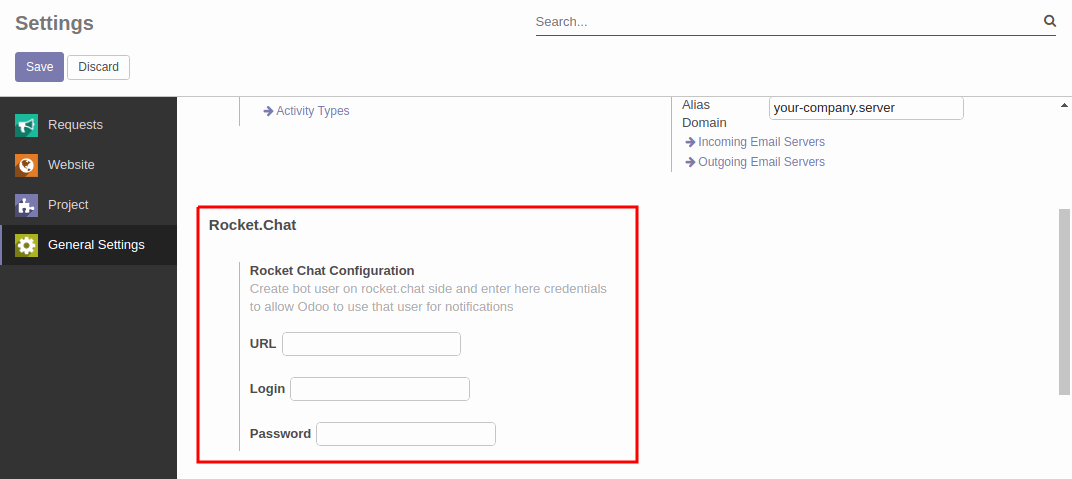Viewport: 1072px width, 479px height.
Task: Select the Website menu item
Action: pos(88,165)
